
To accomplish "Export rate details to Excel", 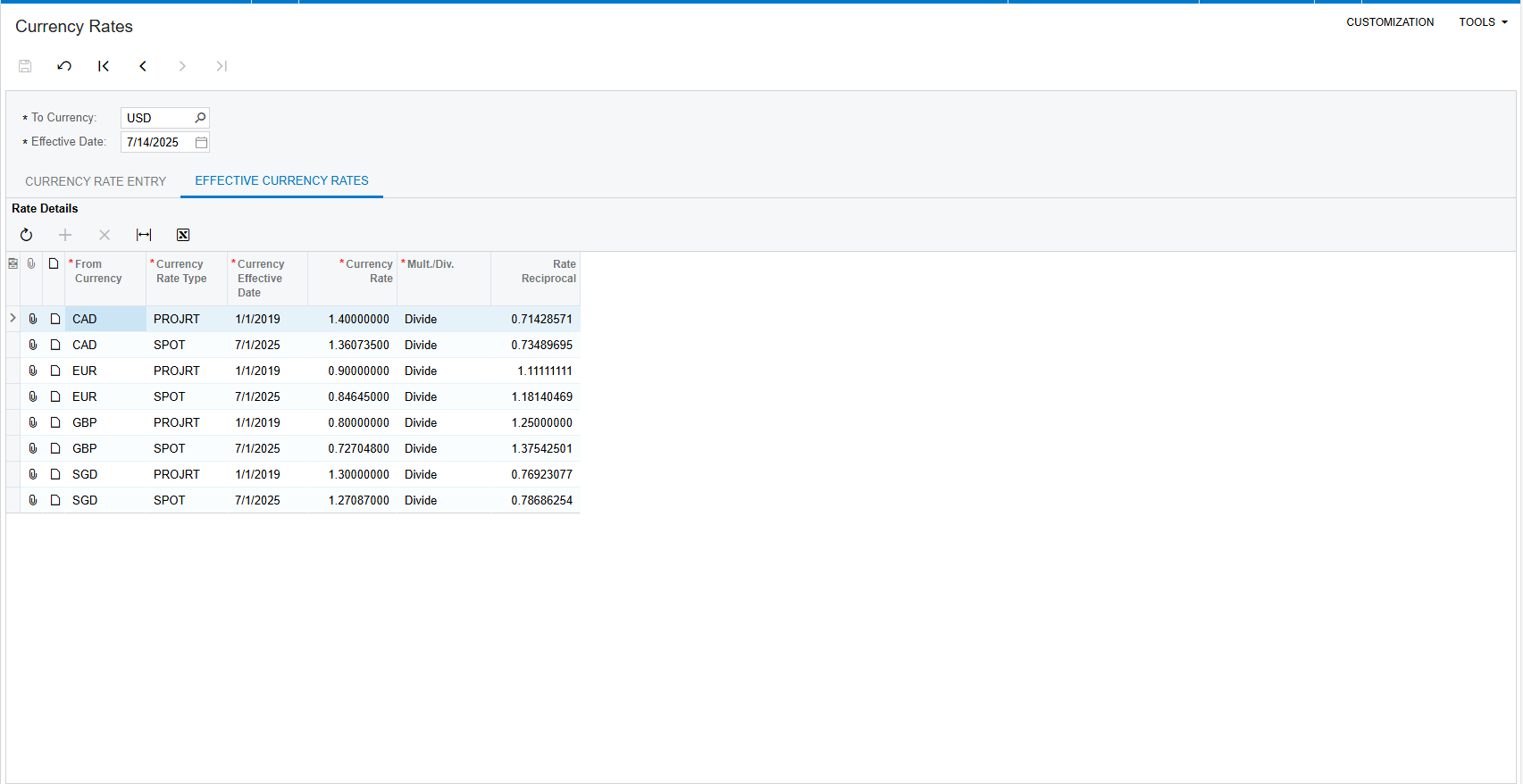I will (x=183, y=235).
